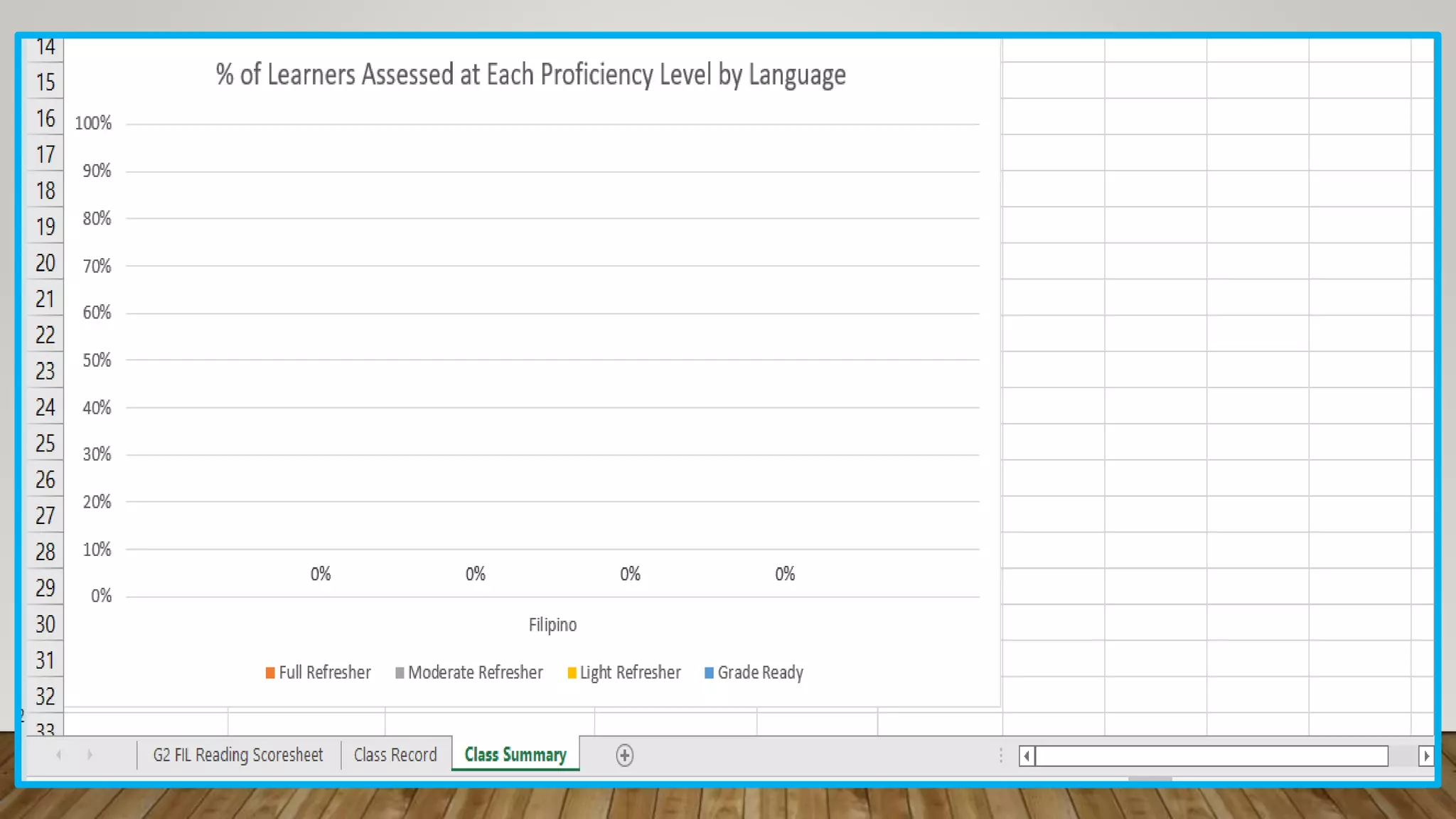Select row 25 header
The height and width of the screenshot is (819, 1456).
click(45, 444)
